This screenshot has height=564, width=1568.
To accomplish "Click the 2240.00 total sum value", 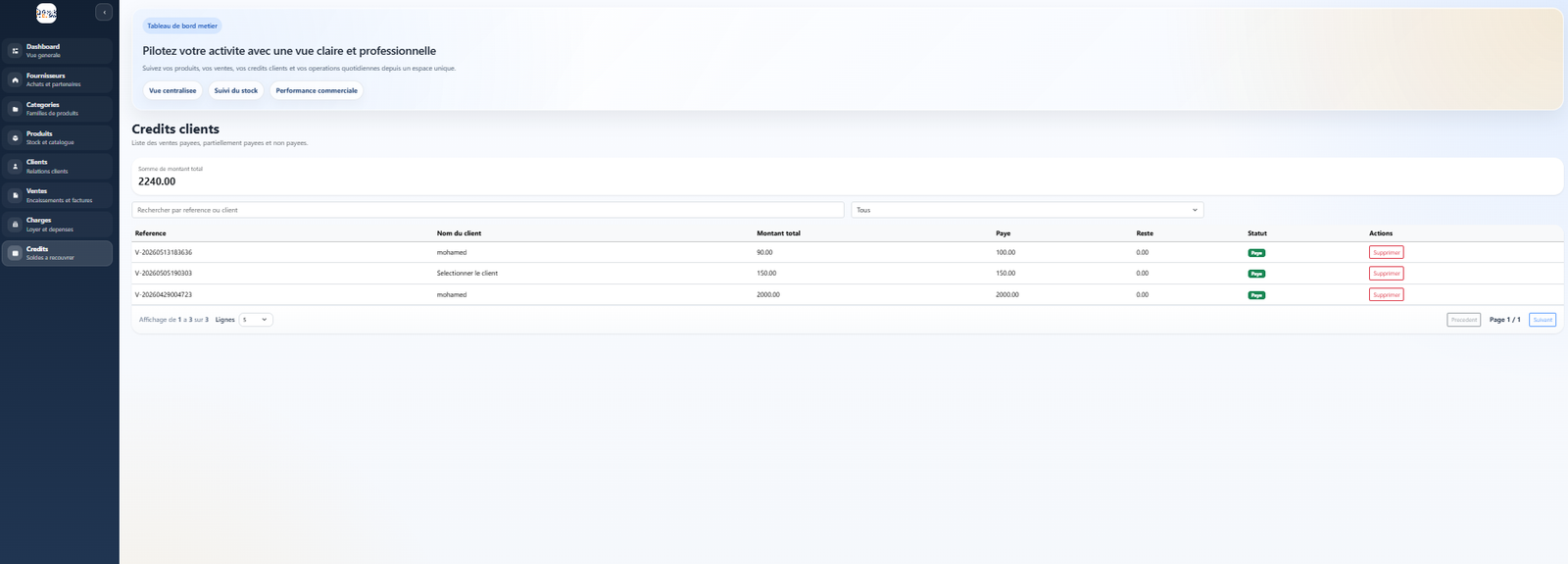I will click(157, 181).
